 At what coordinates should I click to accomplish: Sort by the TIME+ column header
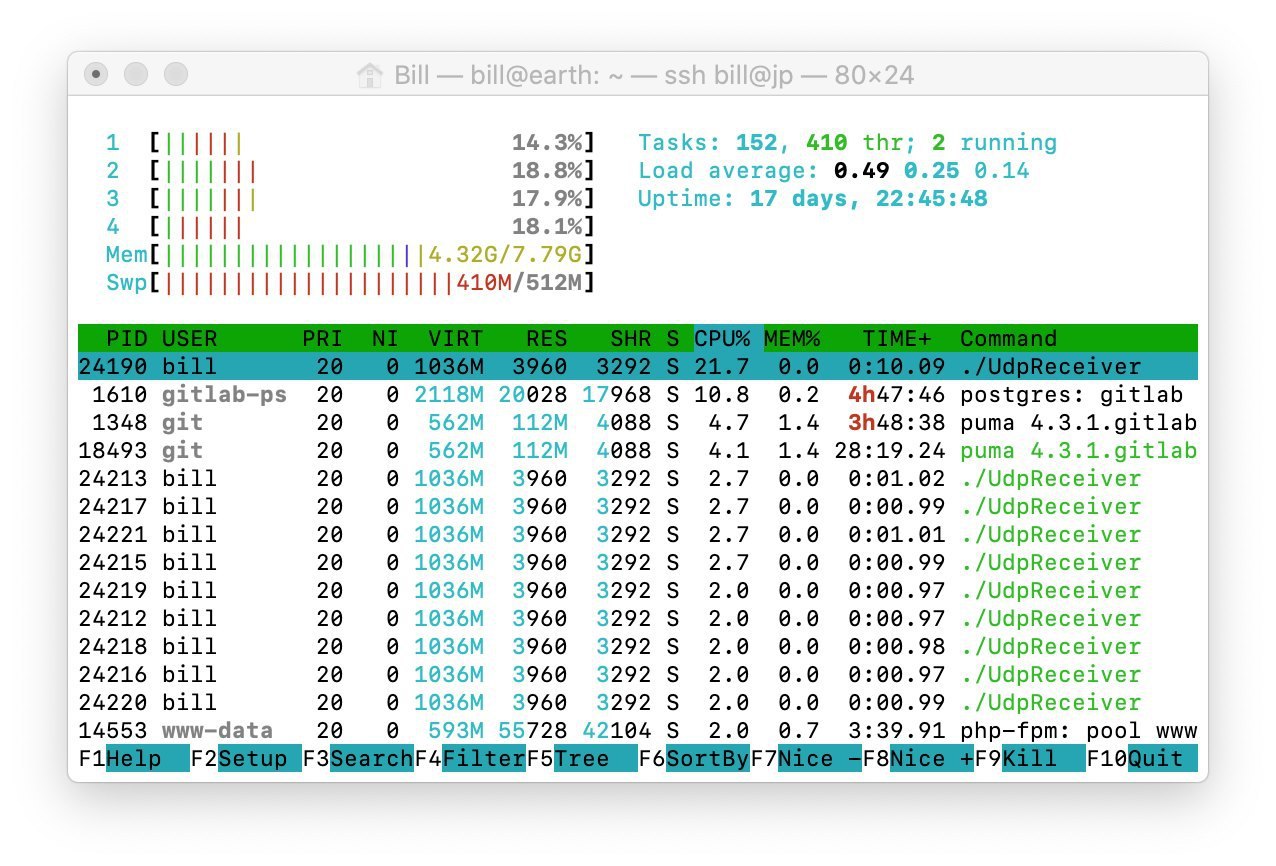coord(897,338)
